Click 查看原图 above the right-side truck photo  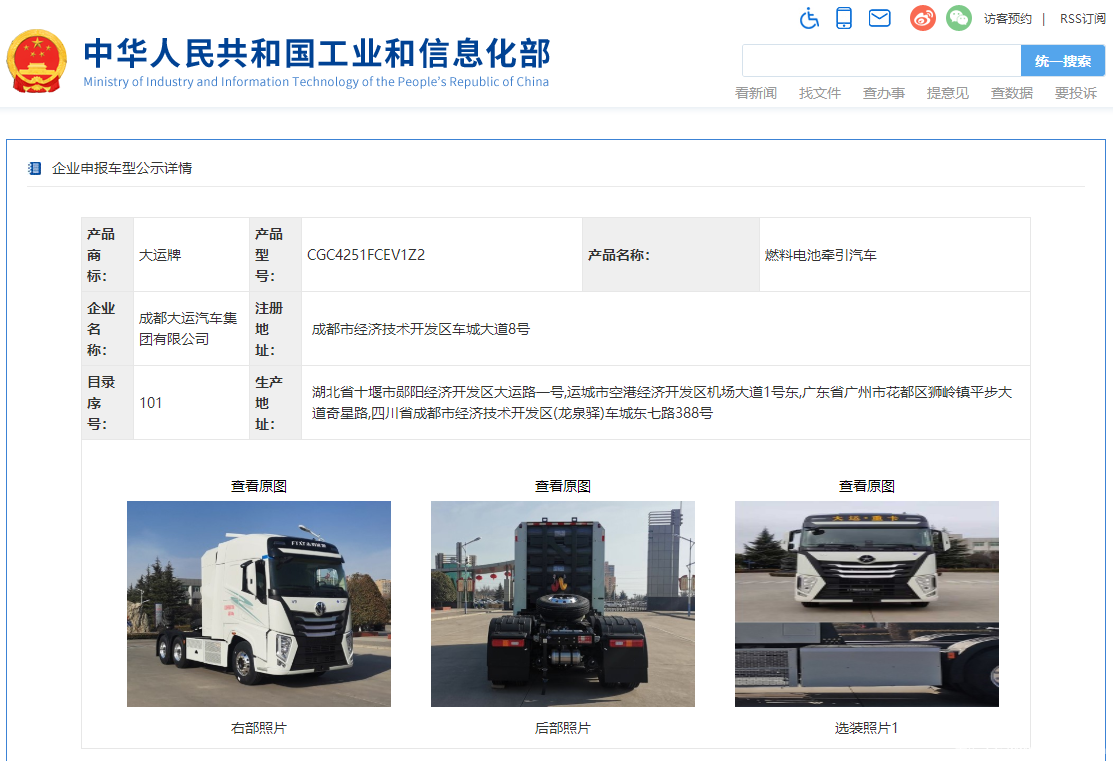pos(258,486)
